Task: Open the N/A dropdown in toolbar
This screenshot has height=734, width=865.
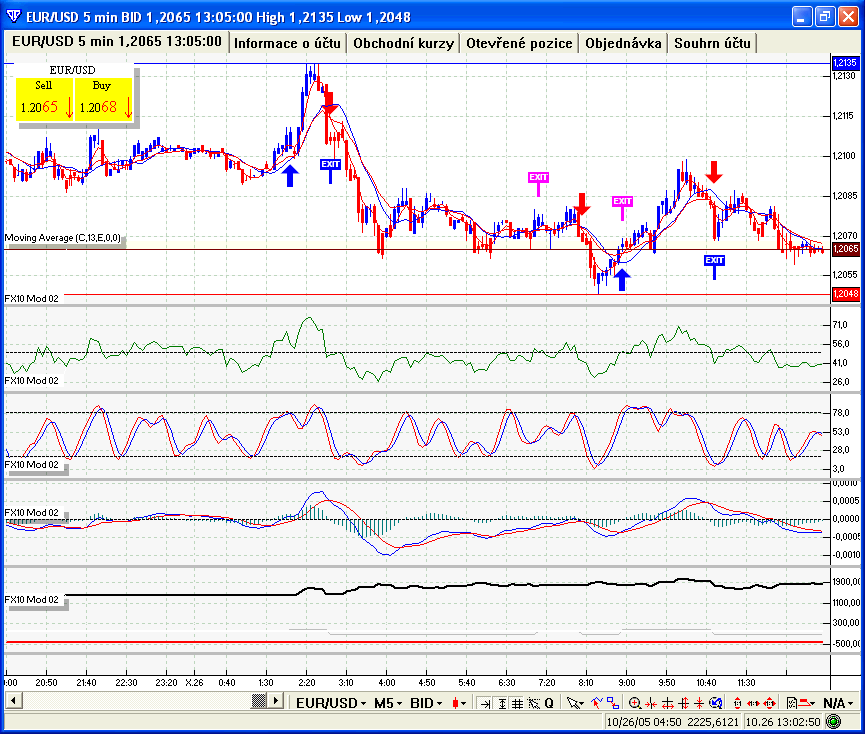Action: click(x=838, y=703)
